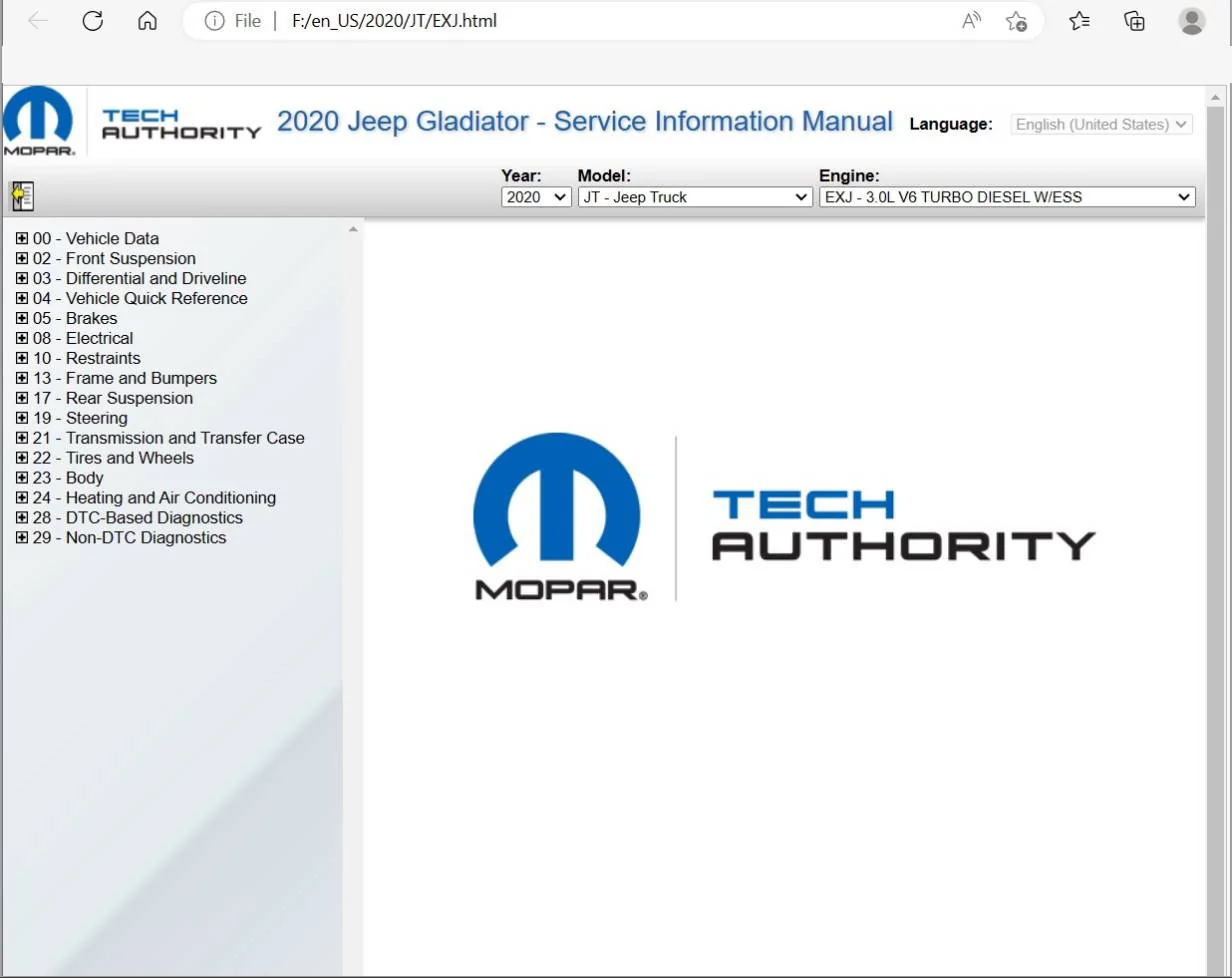Select the 02 - Front Suspension label
This screenshot has width=1232, height=978.
114,258
